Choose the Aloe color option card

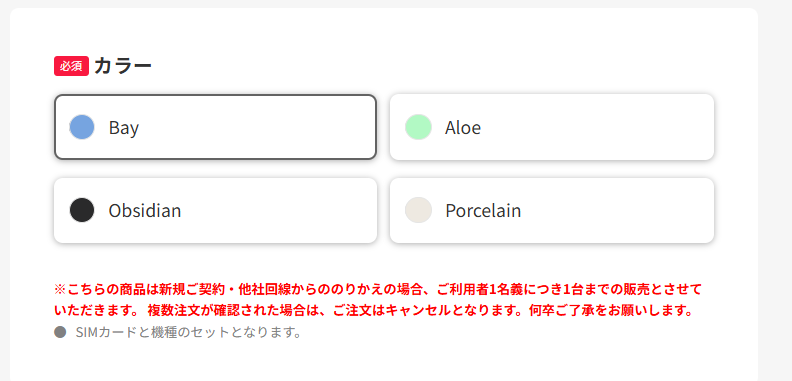[x=552, y=127]
